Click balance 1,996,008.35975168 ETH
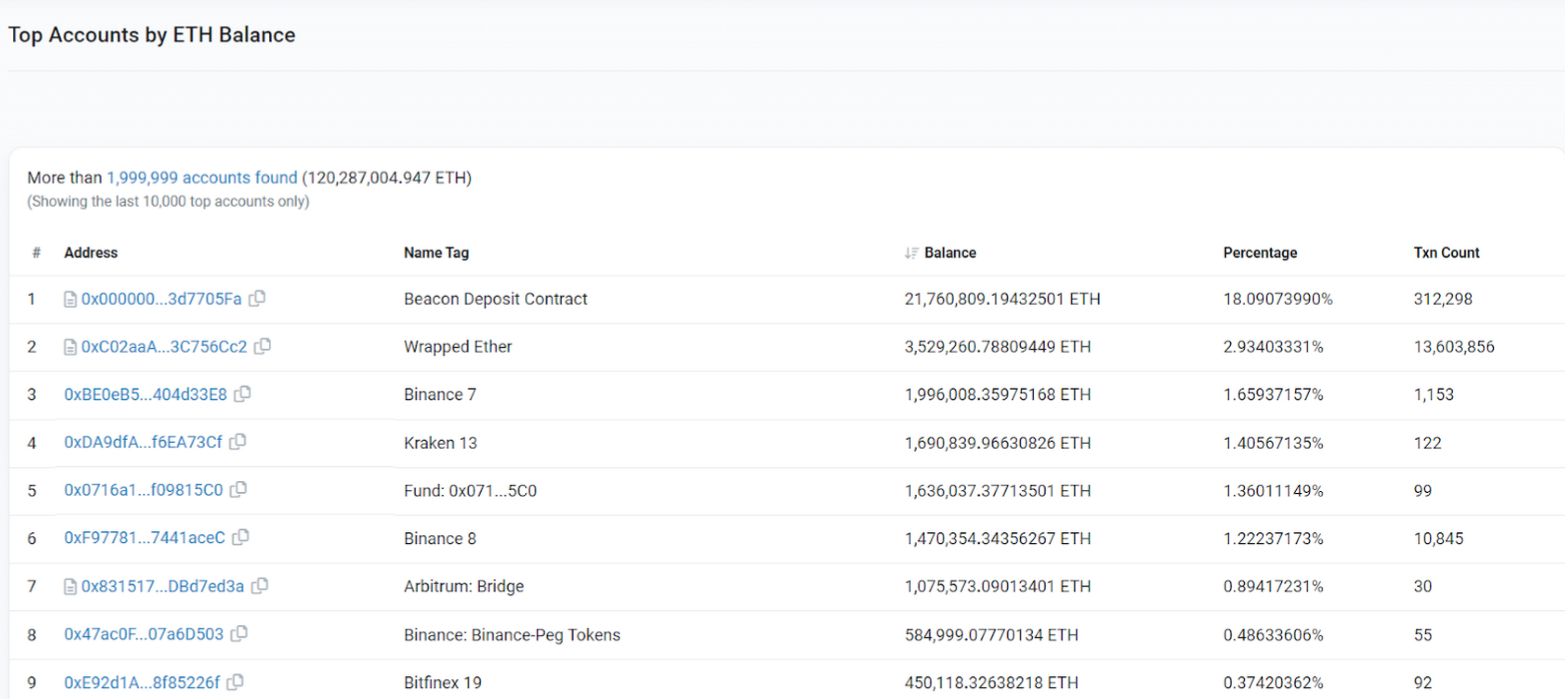The width and height of the screenshot is (1565, 699). pyautogui.click(x=997, y=395)
